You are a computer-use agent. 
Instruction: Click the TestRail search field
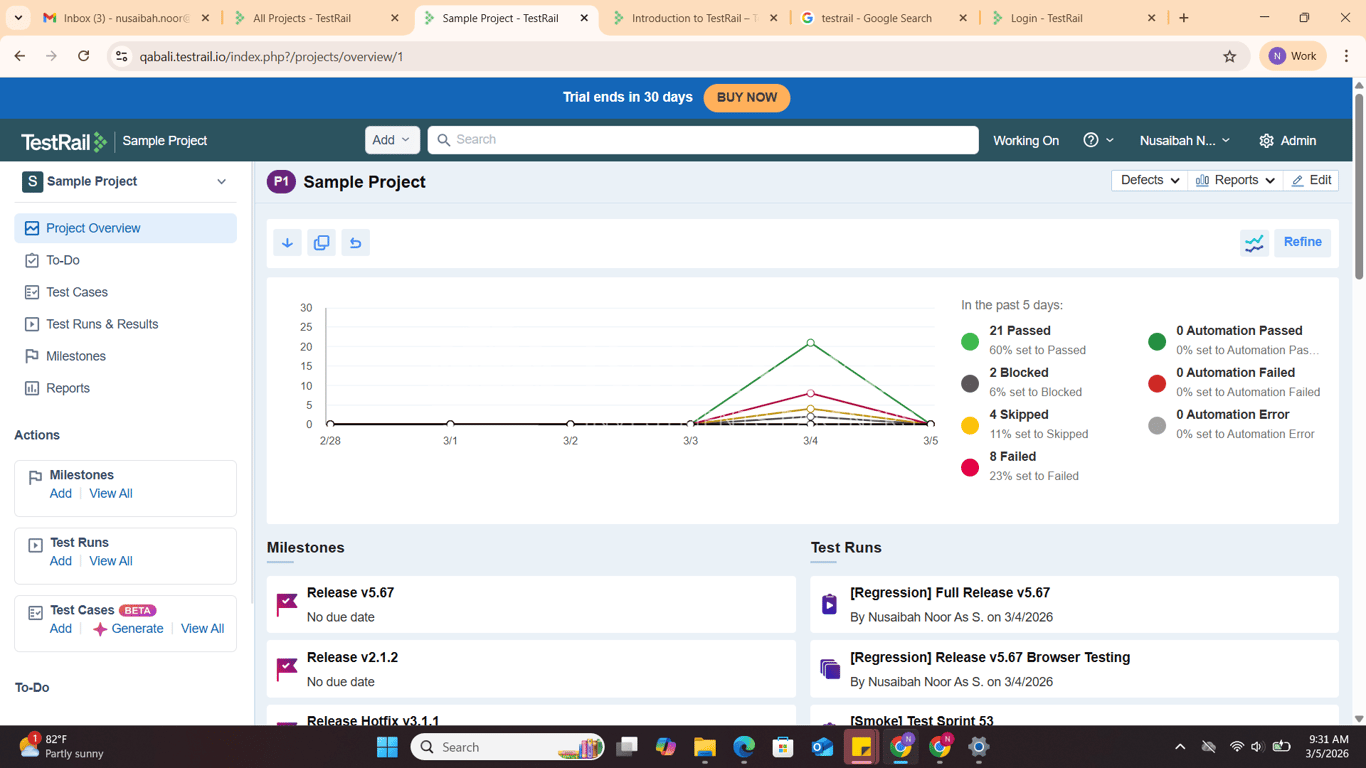[703, 140]
